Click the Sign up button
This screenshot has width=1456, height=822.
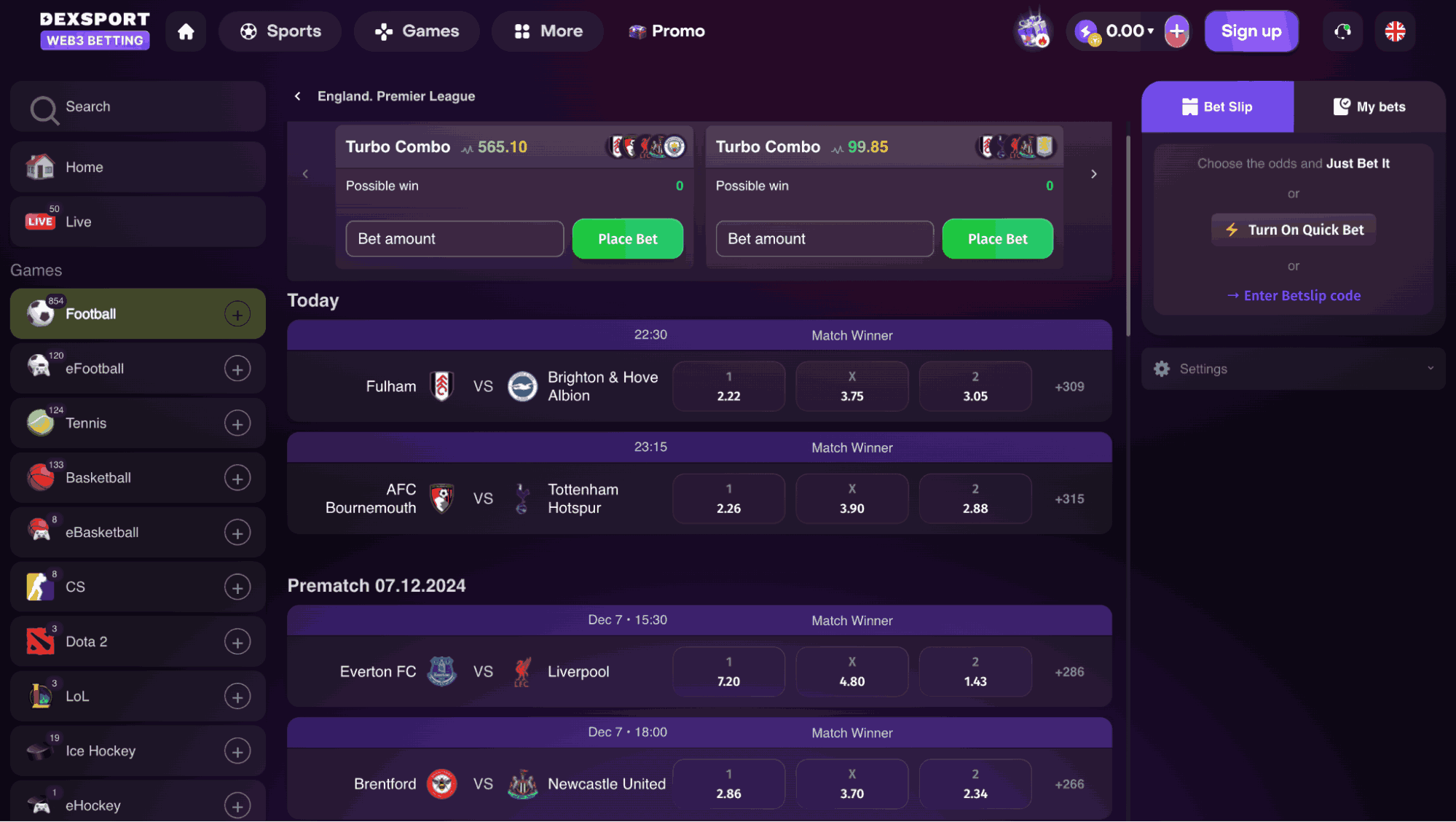tap(1251, 31)
